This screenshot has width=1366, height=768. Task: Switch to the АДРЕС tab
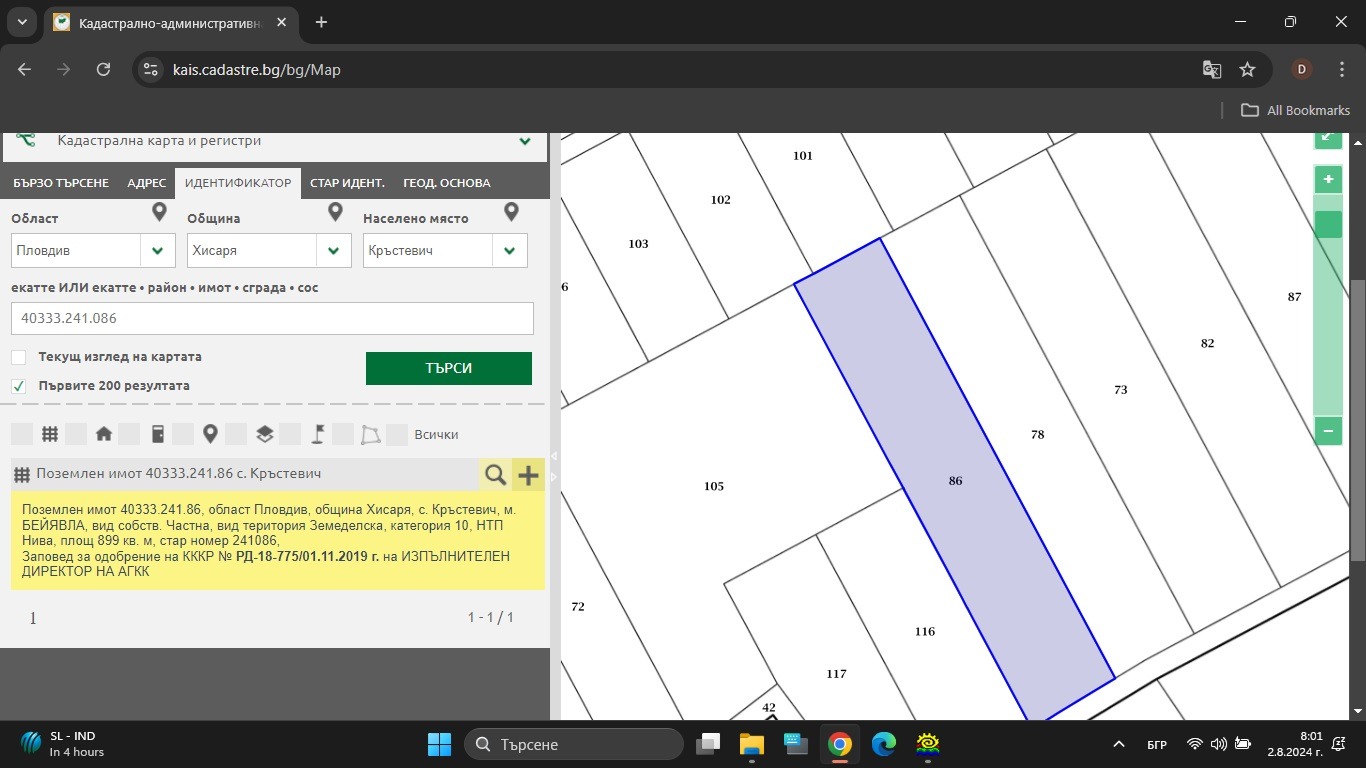147,183
